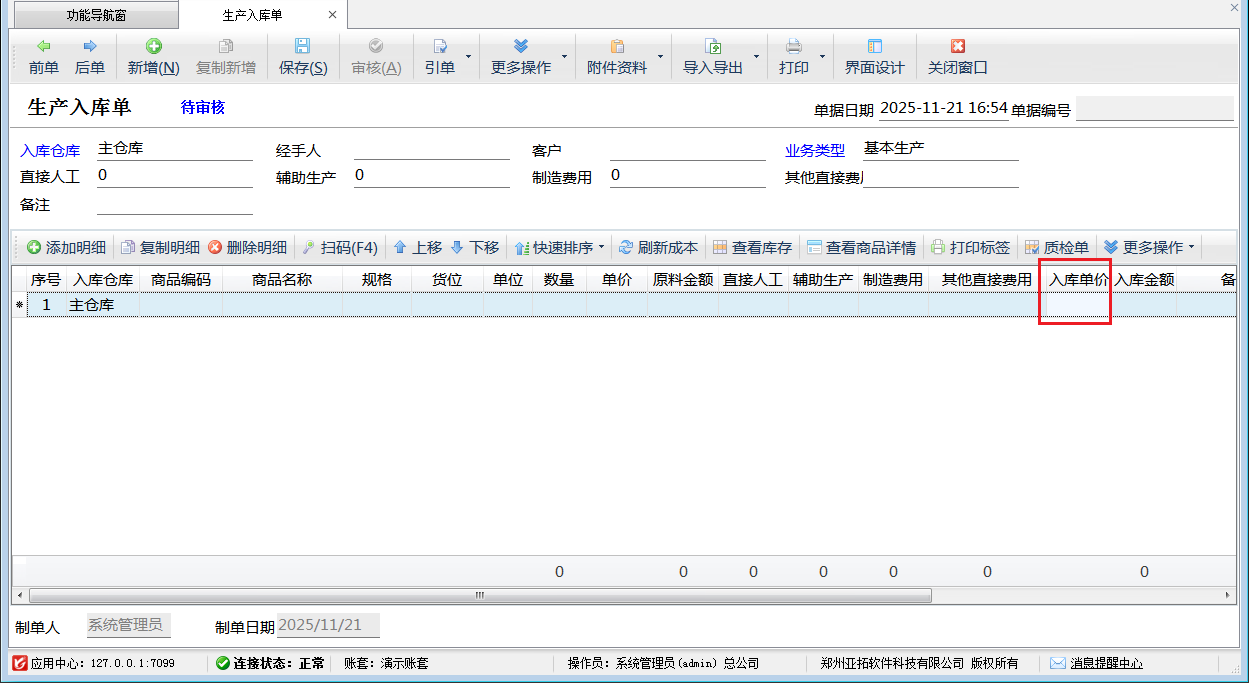Viewport: 1249px width, 683px height.
Task: Open 附件资料 attachments
Action: tap(616, 56)
